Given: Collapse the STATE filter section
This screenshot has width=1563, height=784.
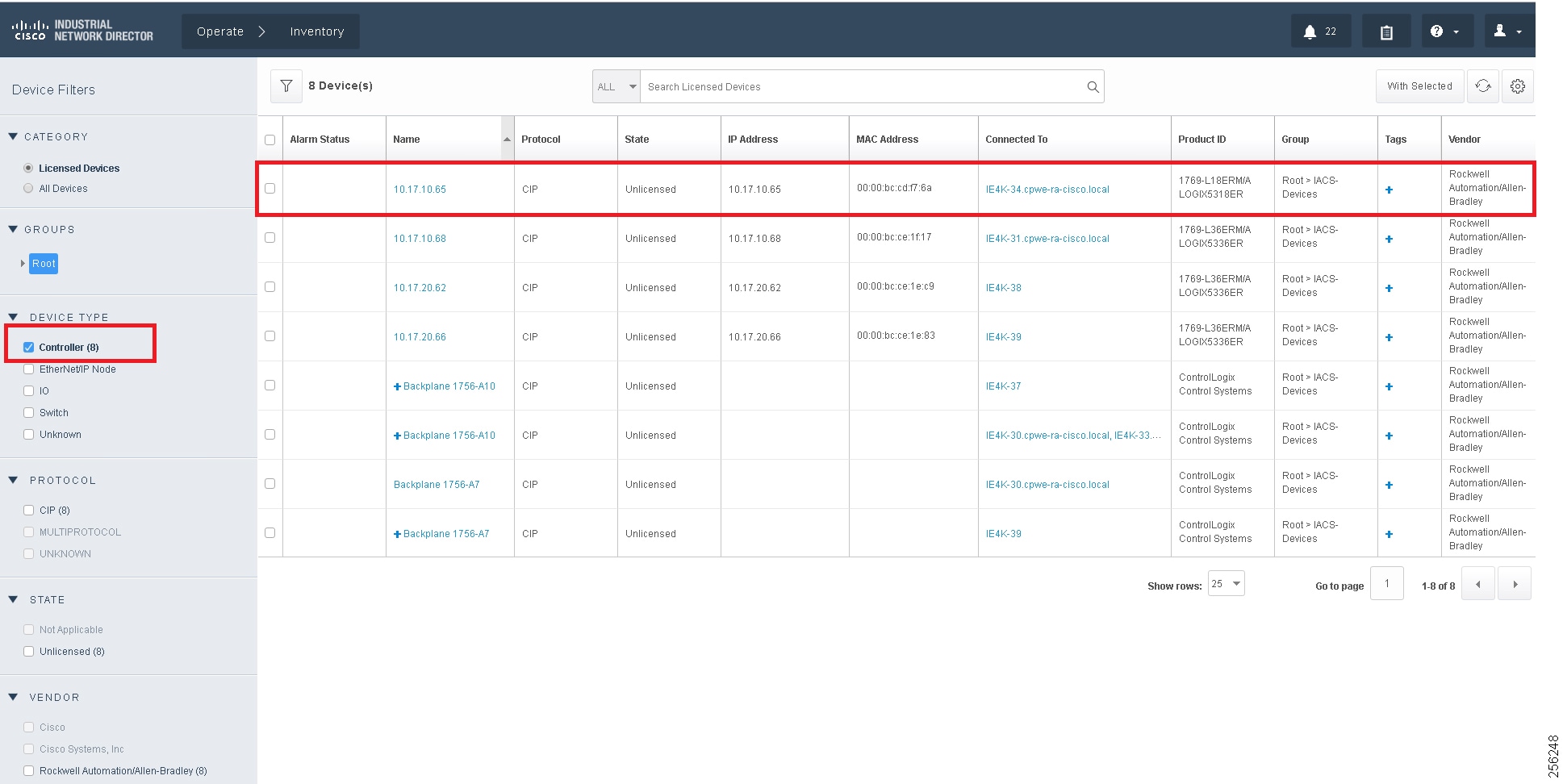Looking at the screenshot, I should coord(13,599).
